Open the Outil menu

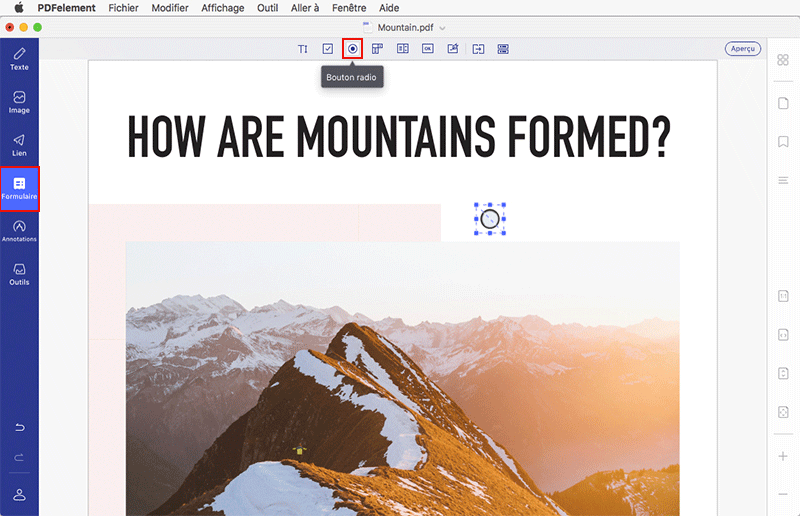(x=267, y=8)
